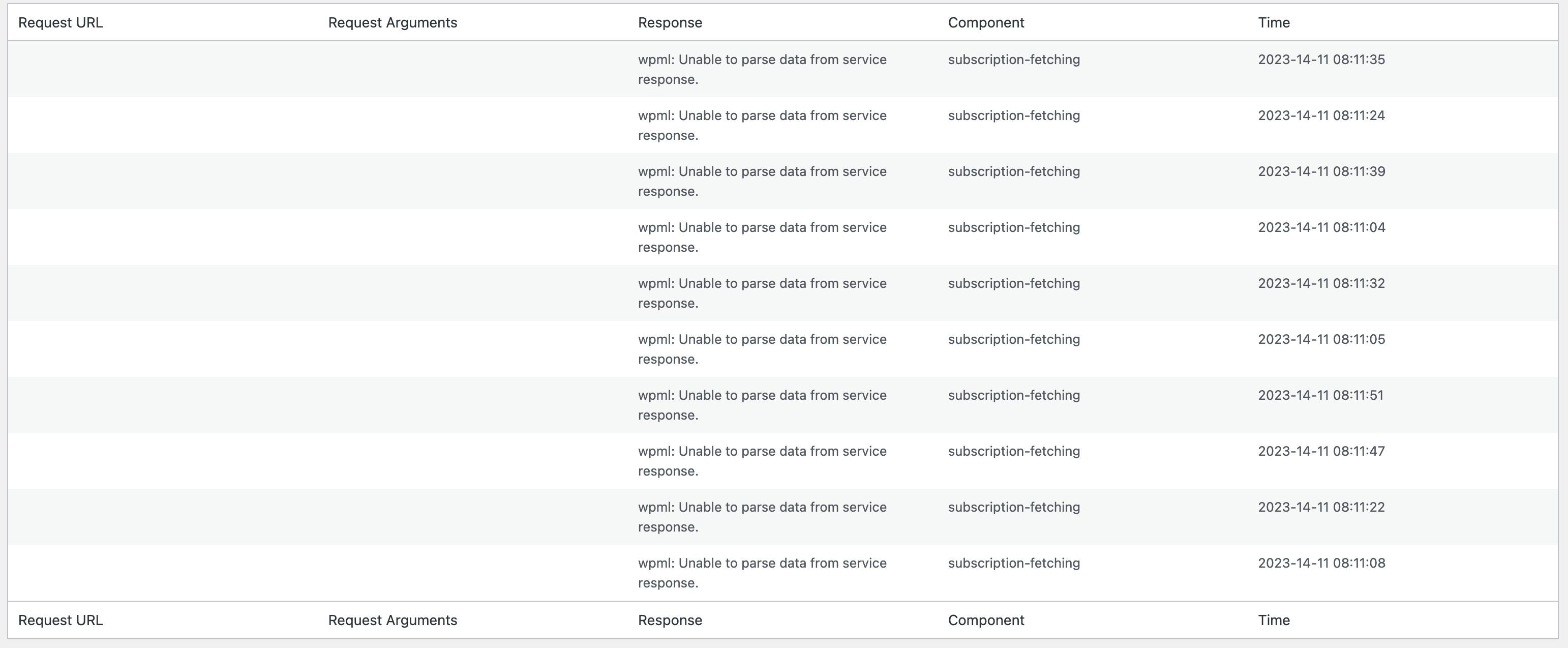
Task: Click subscription-fetching in the 08:11:35 row
Action: [1014, 60]
